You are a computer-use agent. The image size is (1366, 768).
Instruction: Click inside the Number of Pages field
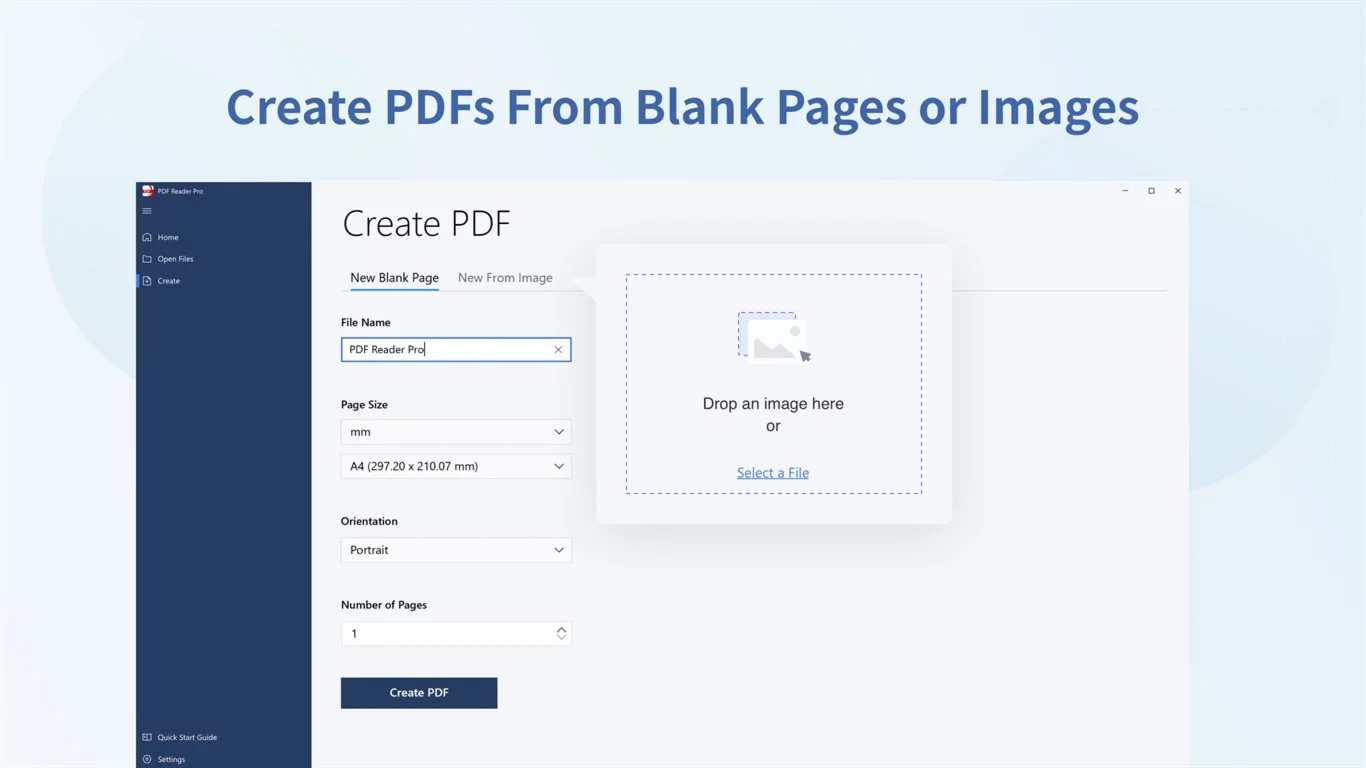(x=456, y=633)
